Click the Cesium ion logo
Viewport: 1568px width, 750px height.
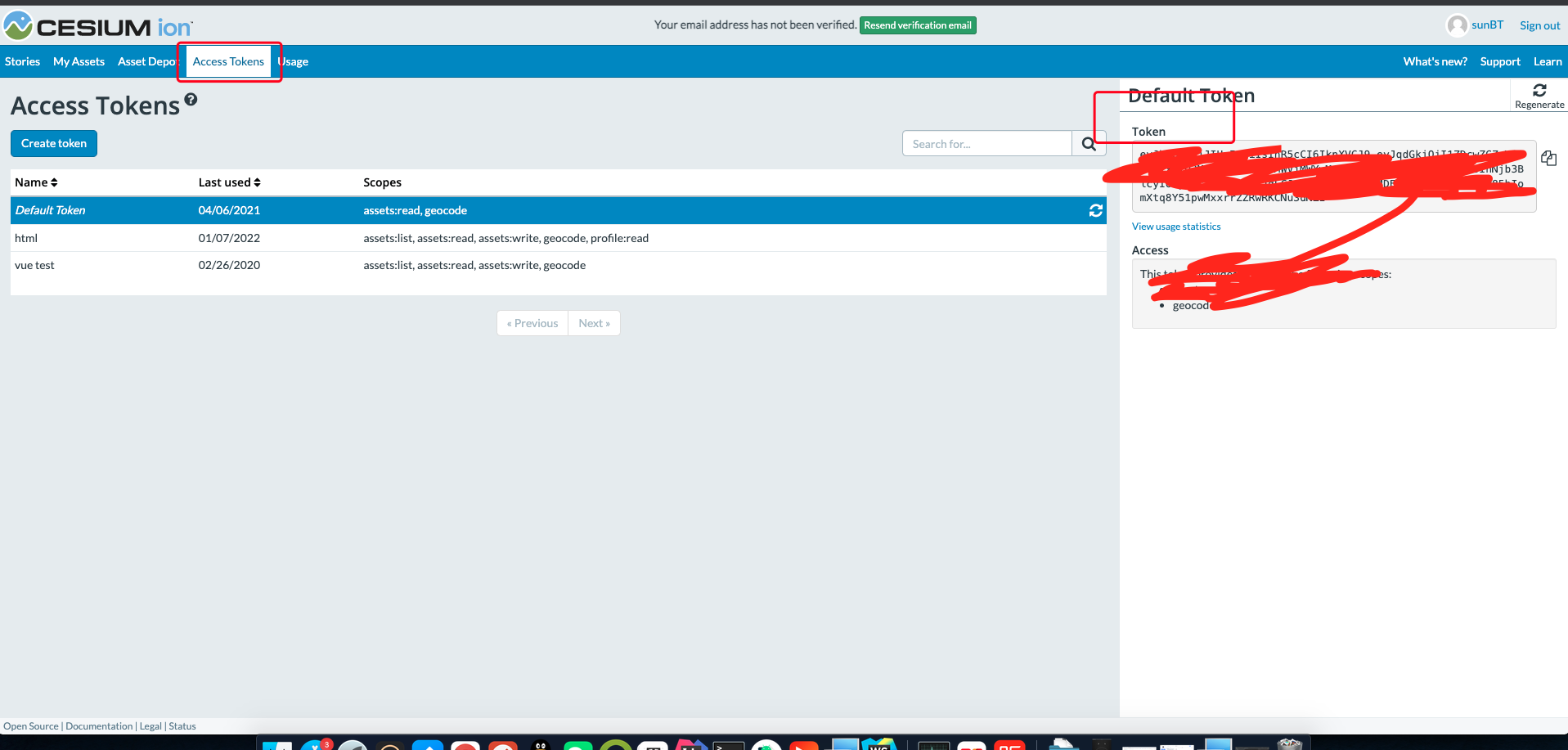pos(98,26)
